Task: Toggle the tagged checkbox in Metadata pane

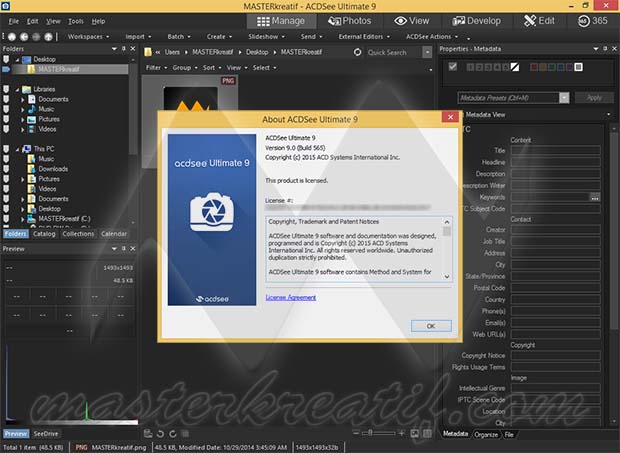Action: pyautogui.click(x=453, y=67)
